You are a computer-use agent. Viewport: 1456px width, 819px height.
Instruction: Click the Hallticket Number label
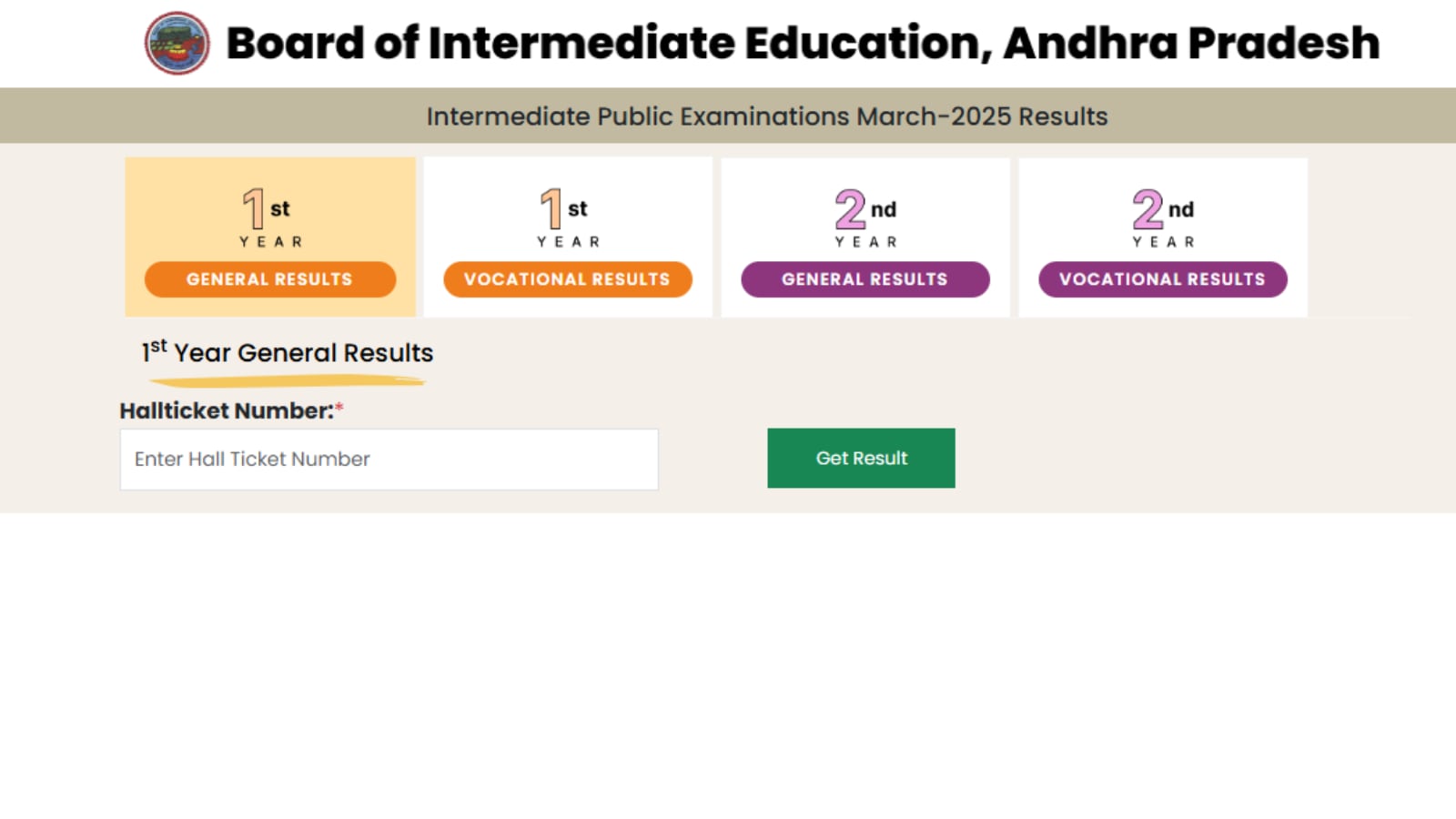pos(227,411)
